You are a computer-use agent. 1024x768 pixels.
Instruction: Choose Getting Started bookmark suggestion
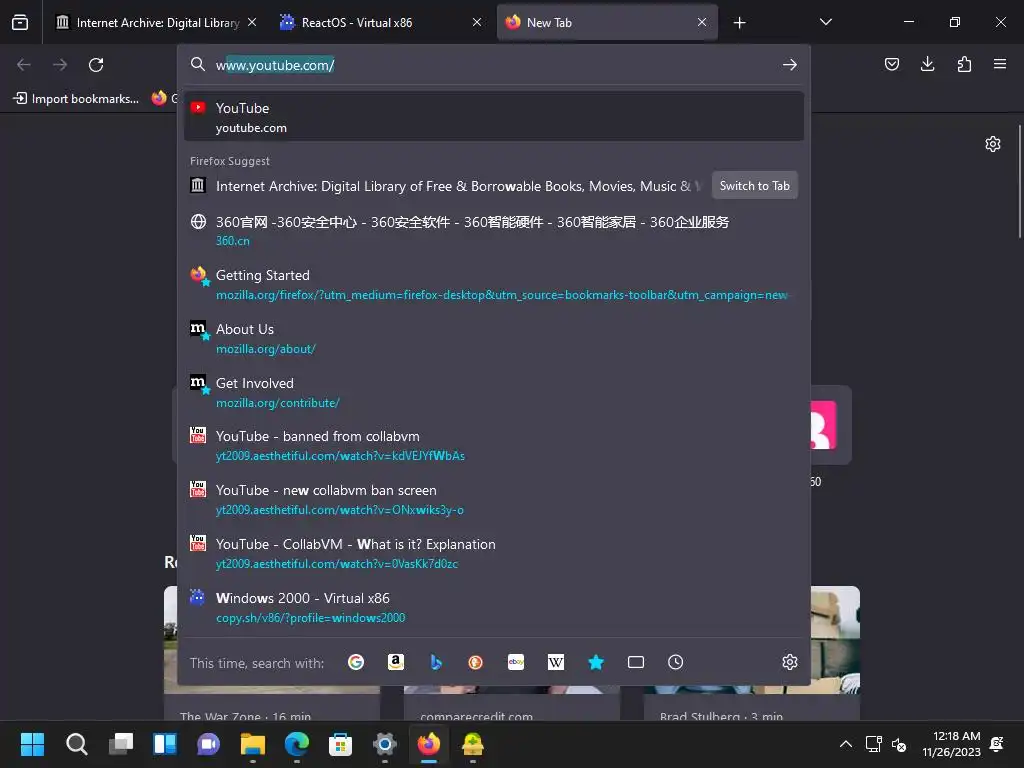[x=494, y=285]
